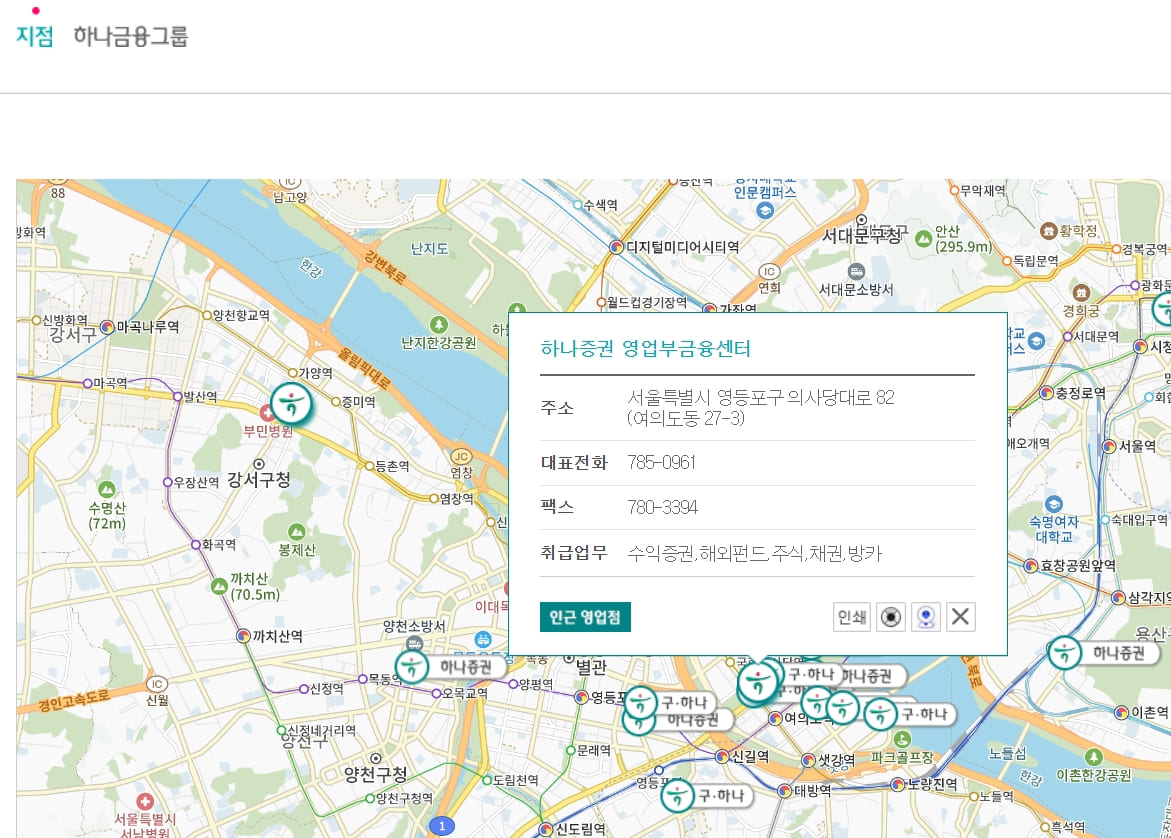The height and width of the screenshot is (838, 1171).
Task: Click the address 서울특별시 영등포구 의사당대로 82
Action: (761, 397)
